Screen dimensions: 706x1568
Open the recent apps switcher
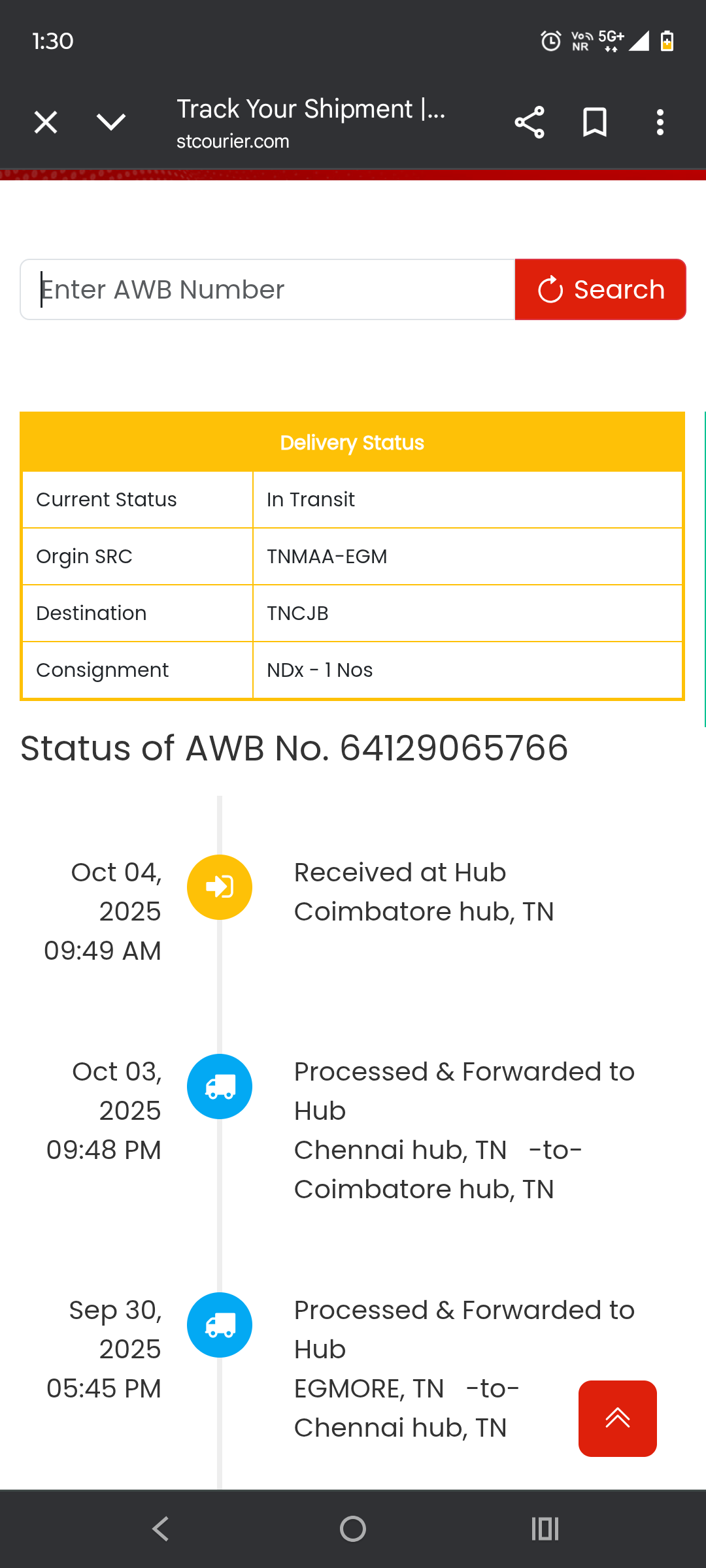coord(545,1529)
